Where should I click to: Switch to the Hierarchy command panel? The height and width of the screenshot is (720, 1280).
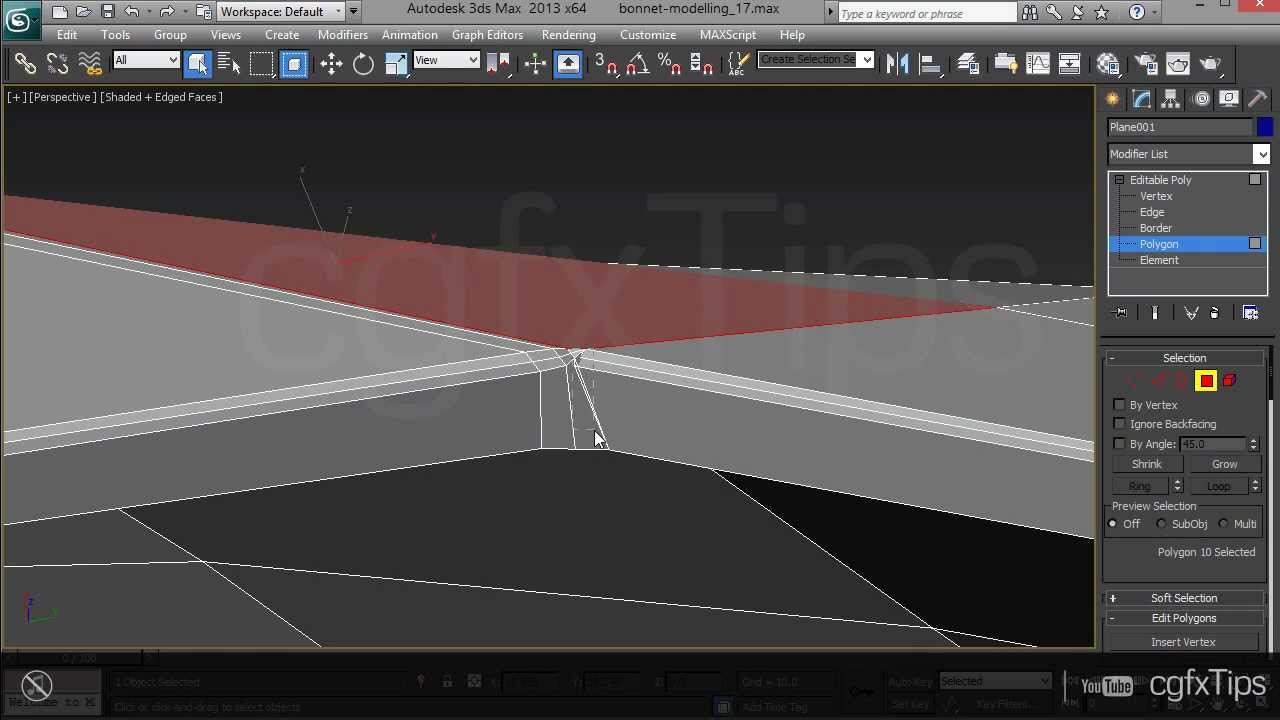tap(1171, 99)
